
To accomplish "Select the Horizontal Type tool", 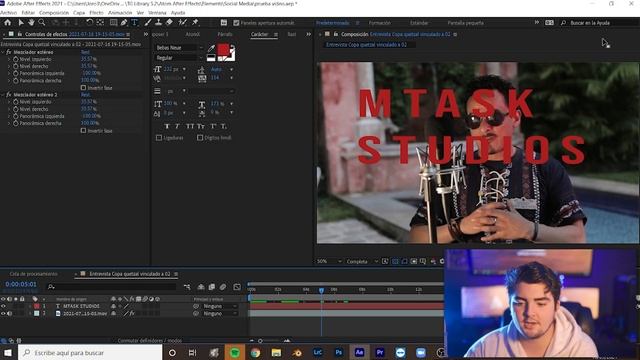I will [x=134, y=23].
